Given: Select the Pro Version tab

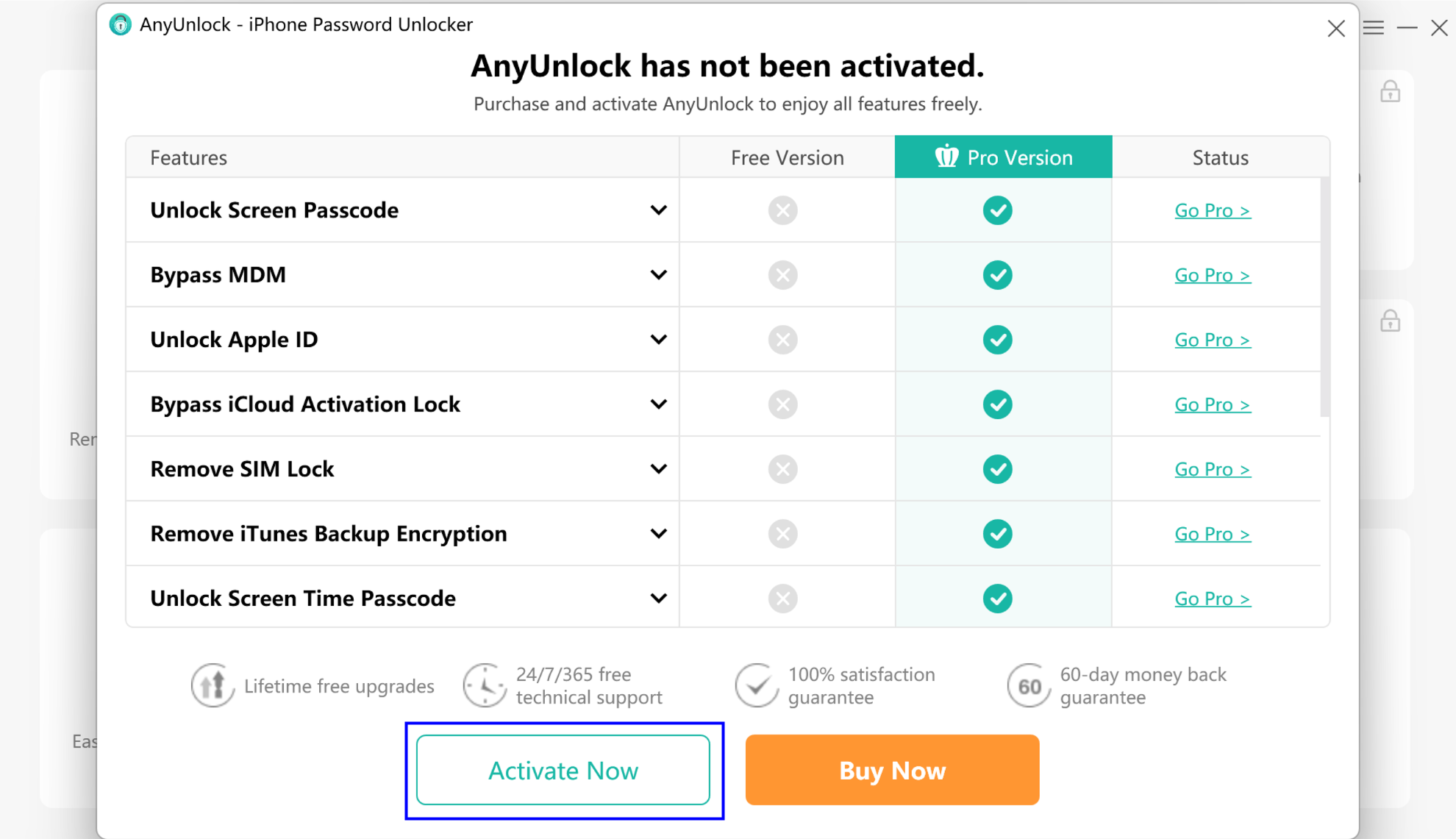Looking at the screenshot, I should click(x=1002, y=157).
